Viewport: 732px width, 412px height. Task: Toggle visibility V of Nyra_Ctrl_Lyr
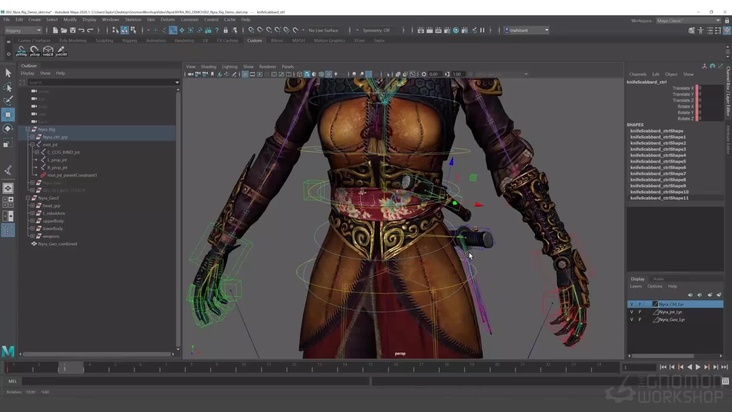click(x=632, y=304)
